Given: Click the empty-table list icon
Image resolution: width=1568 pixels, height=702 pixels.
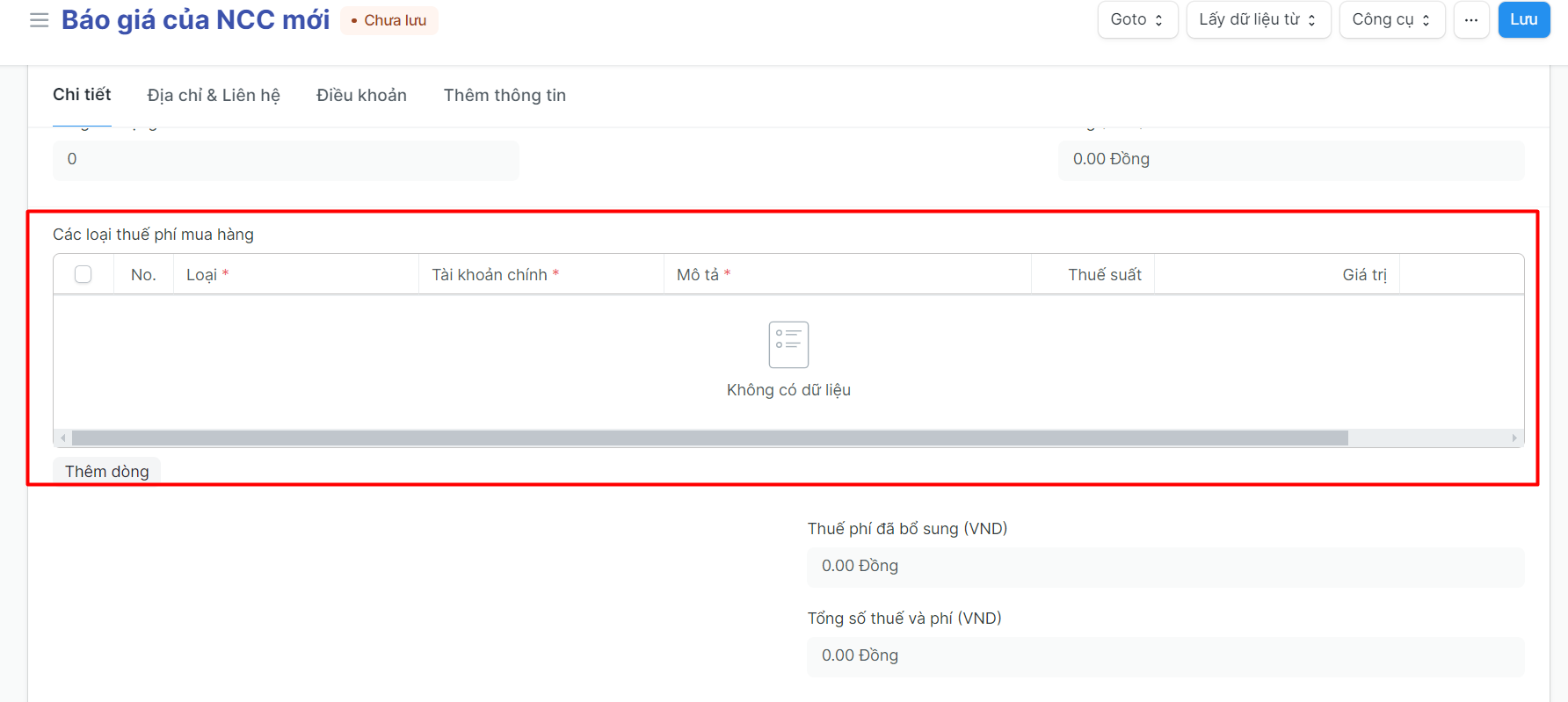Looking at the screenshot, I should click(788, 344).
